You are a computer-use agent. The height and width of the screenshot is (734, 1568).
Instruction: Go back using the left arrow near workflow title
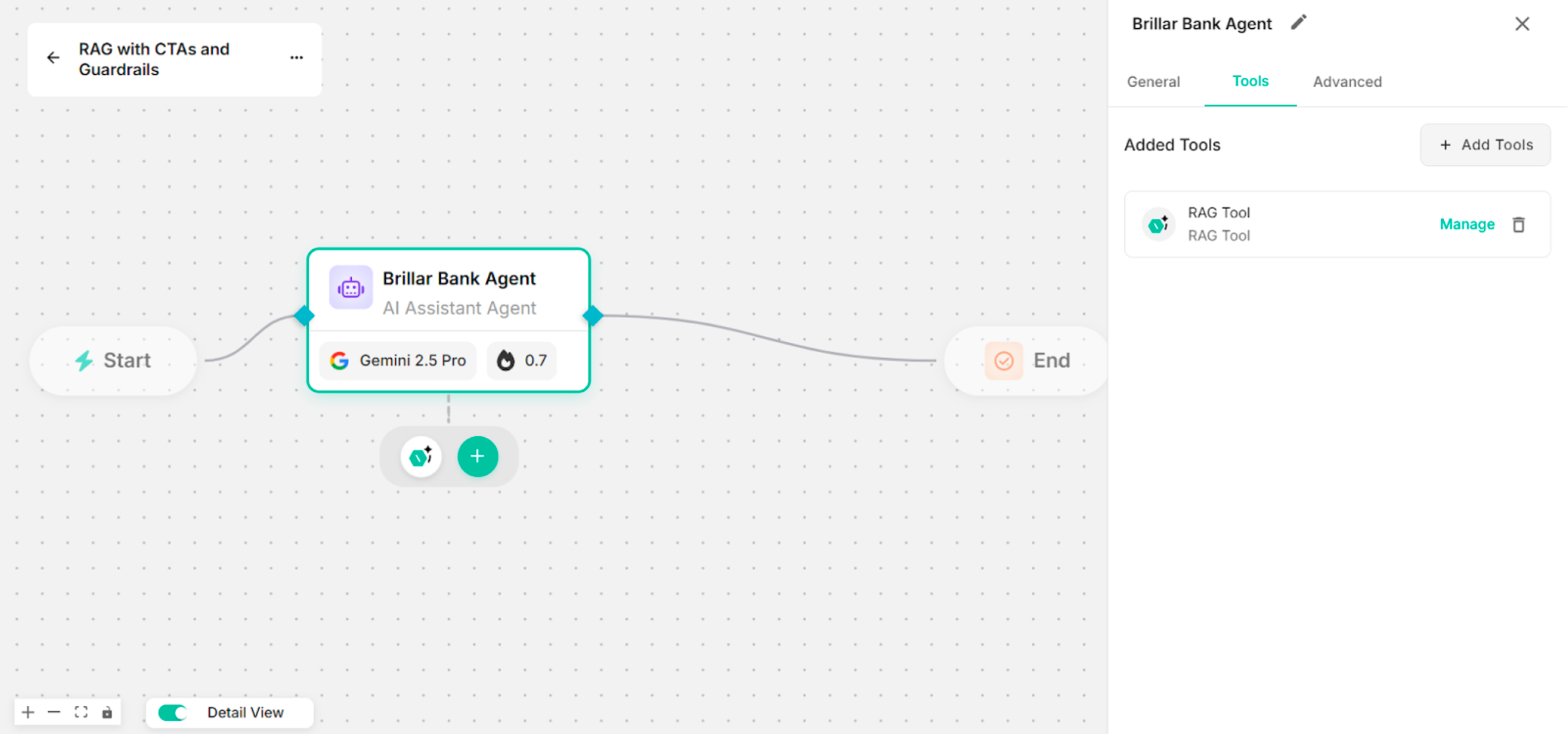coord(53,57)
